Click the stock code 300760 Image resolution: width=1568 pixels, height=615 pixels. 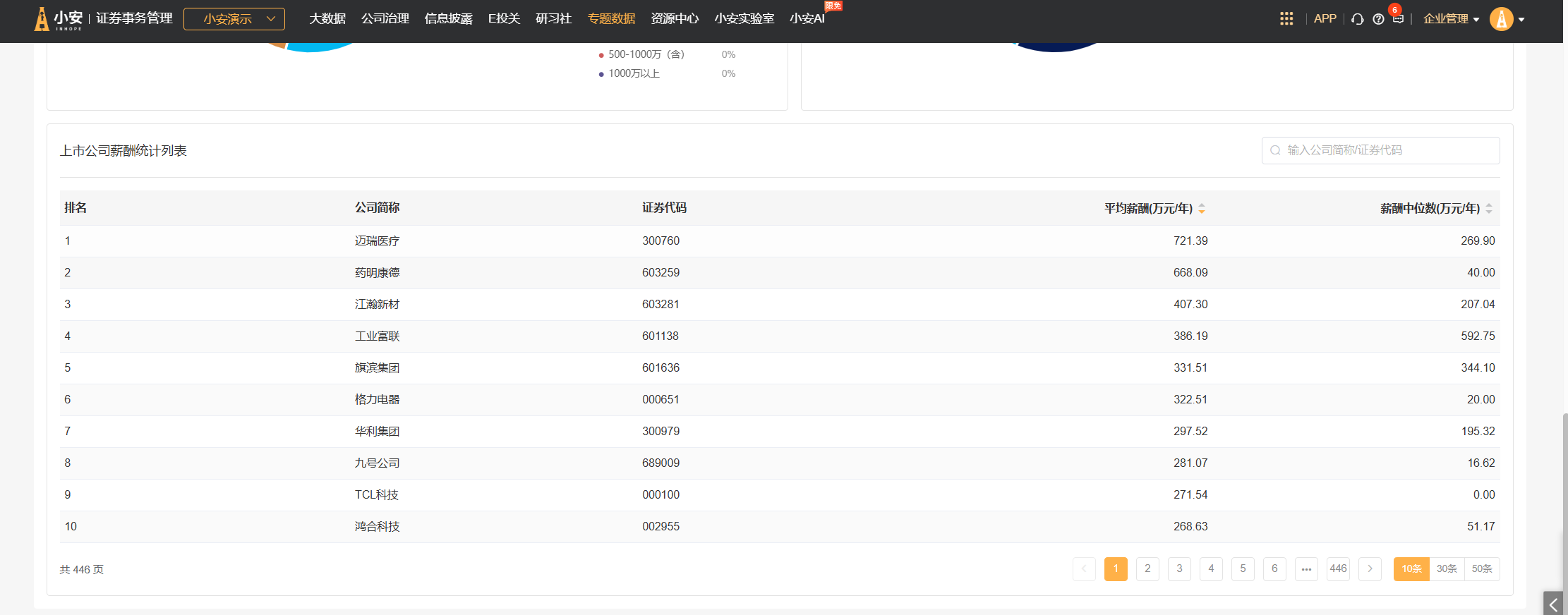(x=661, y=240)
